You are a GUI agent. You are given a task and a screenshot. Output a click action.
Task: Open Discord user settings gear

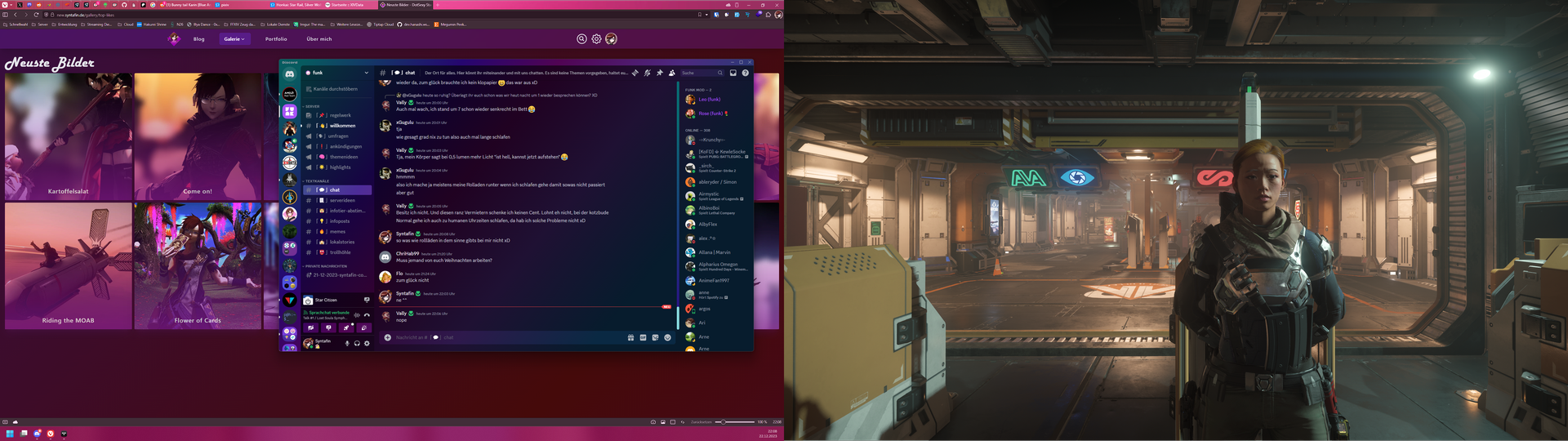367,343
